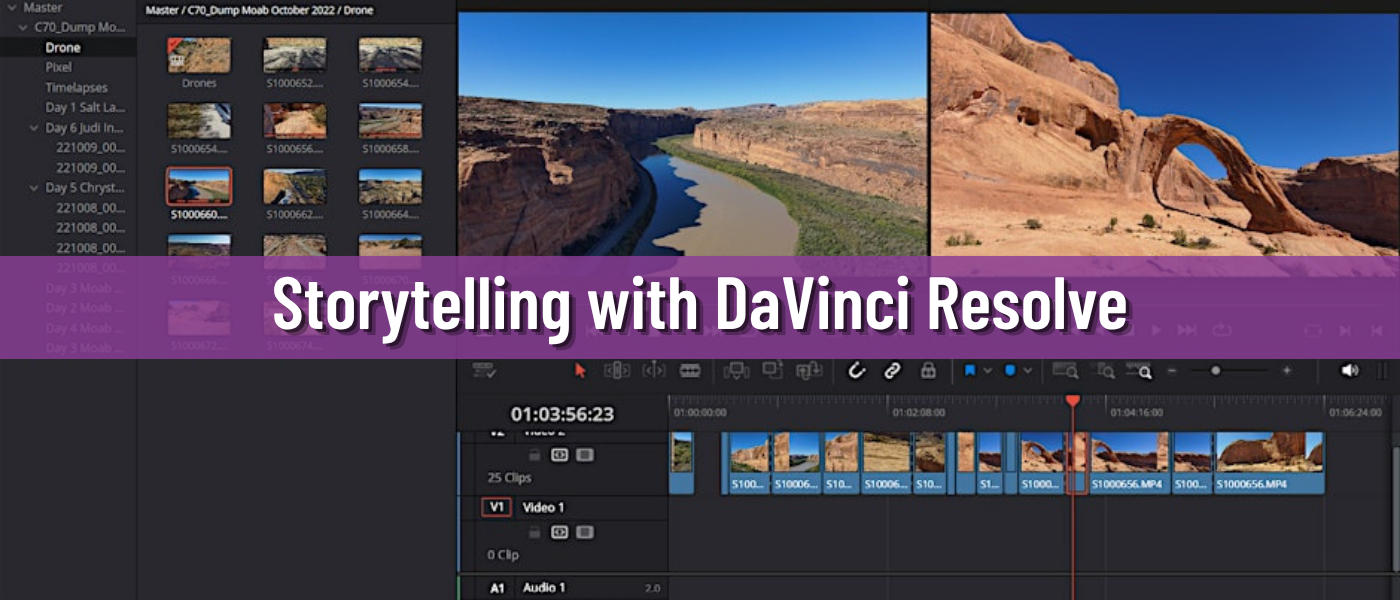
Task: Disable the Video 2 track
Action: [x=585, y=454]
